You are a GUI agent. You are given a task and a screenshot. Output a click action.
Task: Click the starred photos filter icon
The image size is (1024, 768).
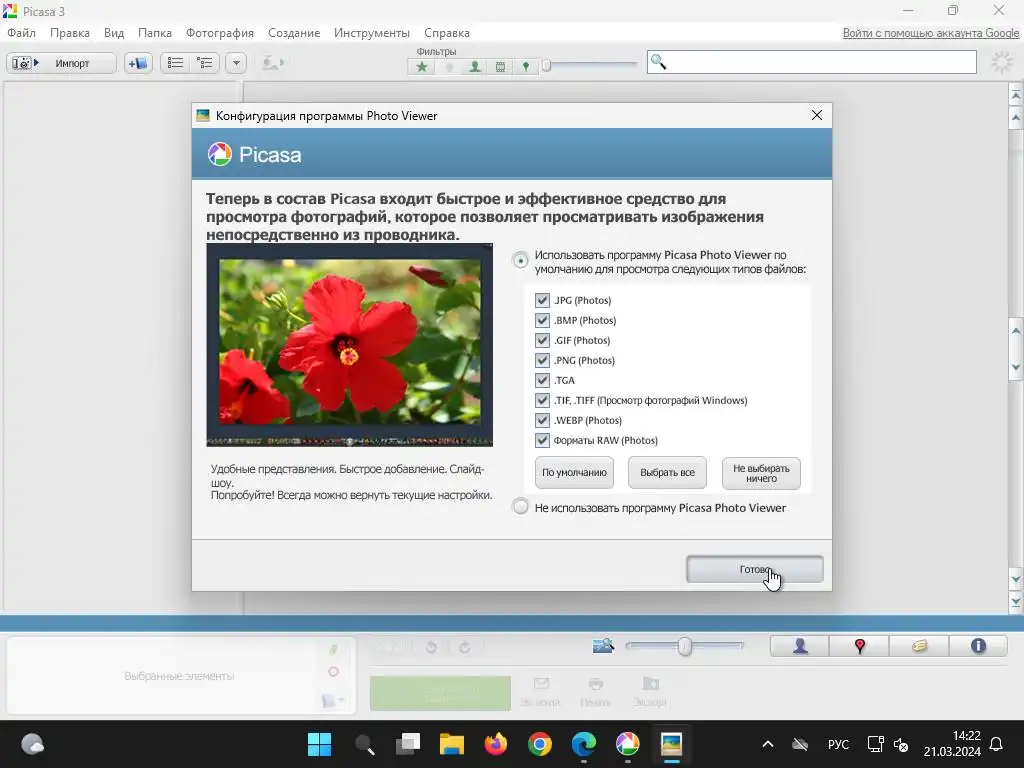422,67
